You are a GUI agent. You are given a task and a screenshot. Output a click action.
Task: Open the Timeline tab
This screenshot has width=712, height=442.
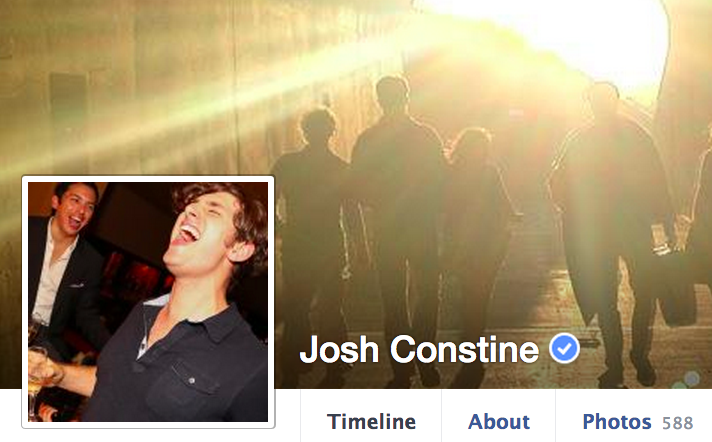click(x=371, y=422)
